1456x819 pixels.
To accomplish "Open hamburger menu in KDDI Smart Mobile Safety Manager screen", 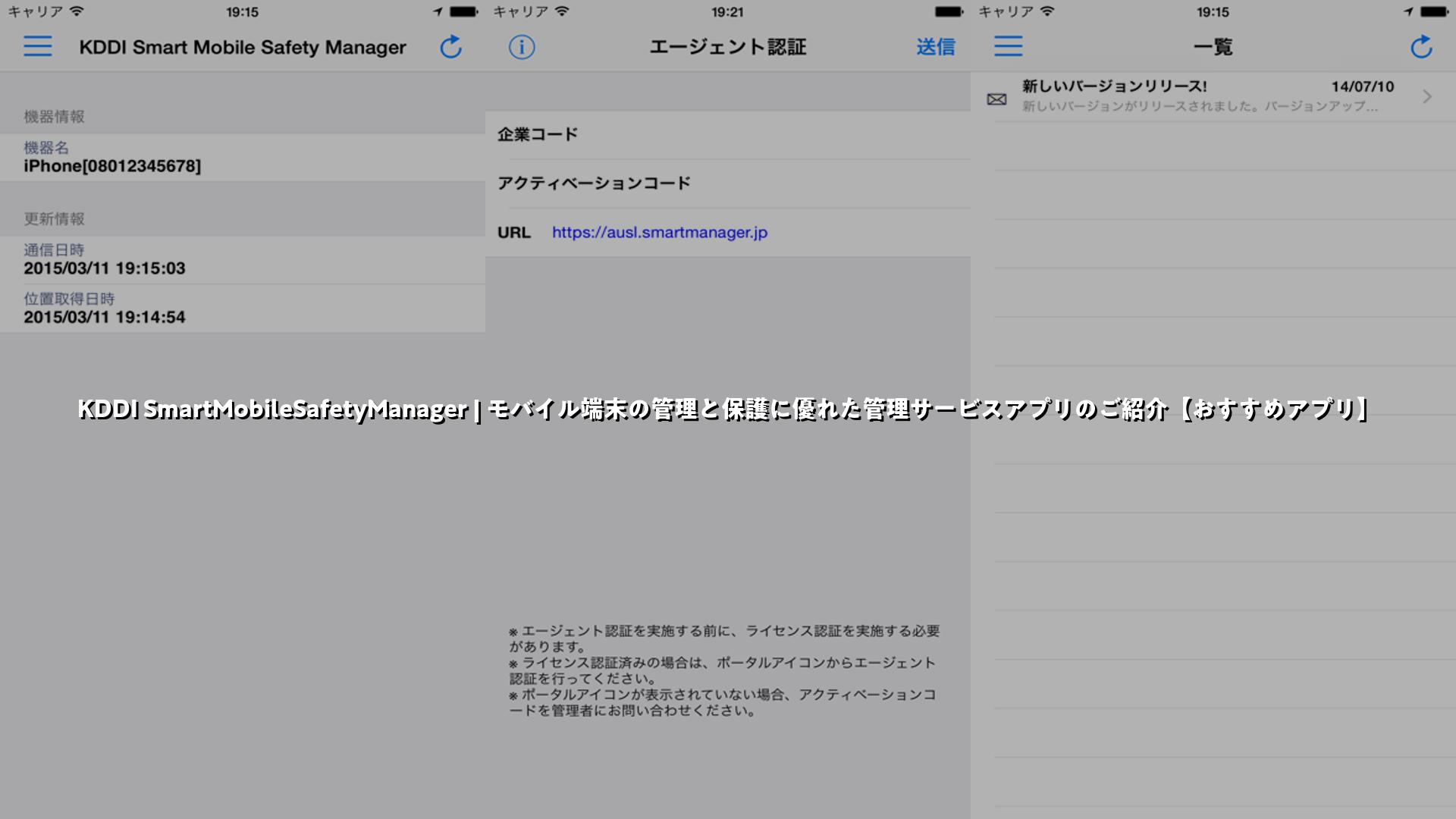I will click(37, 46).
